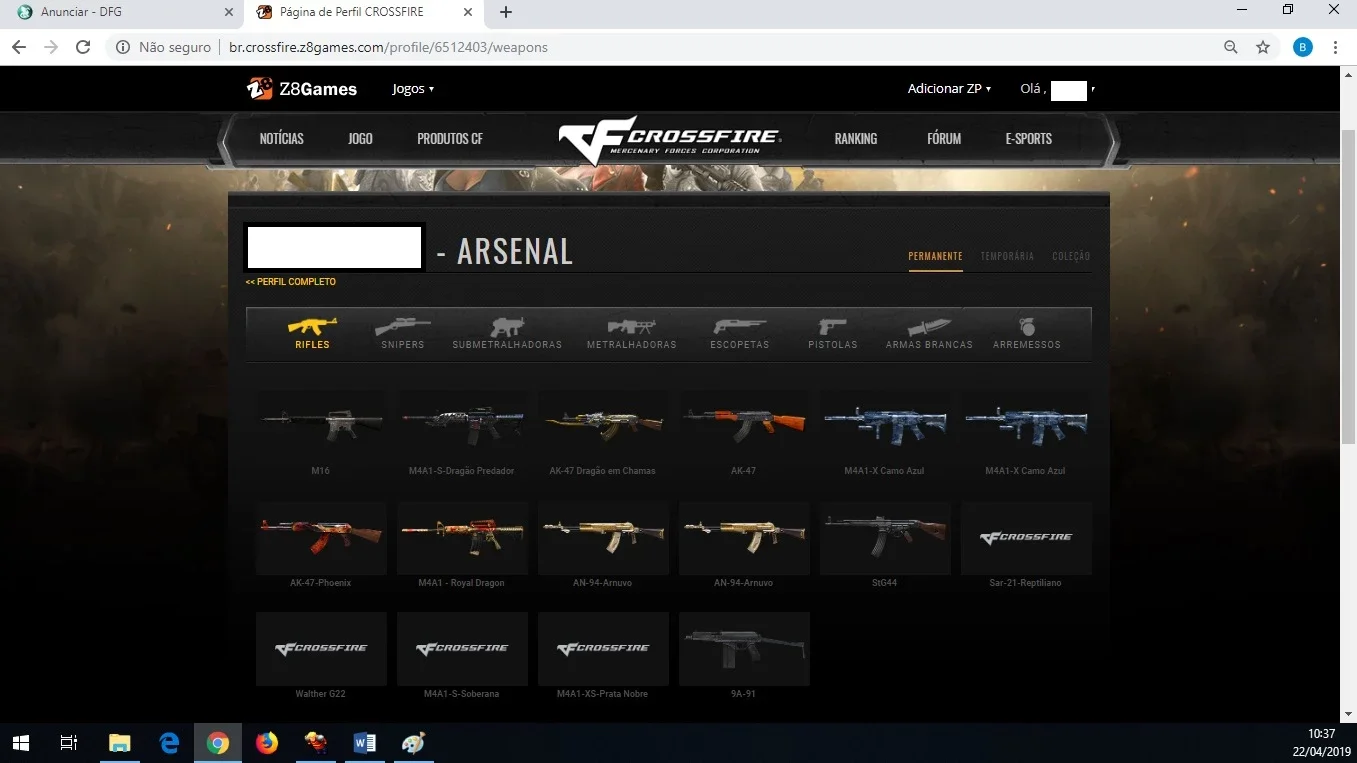
Task: Switch to the Temporária tab
Action: [x=1007, y=257]
